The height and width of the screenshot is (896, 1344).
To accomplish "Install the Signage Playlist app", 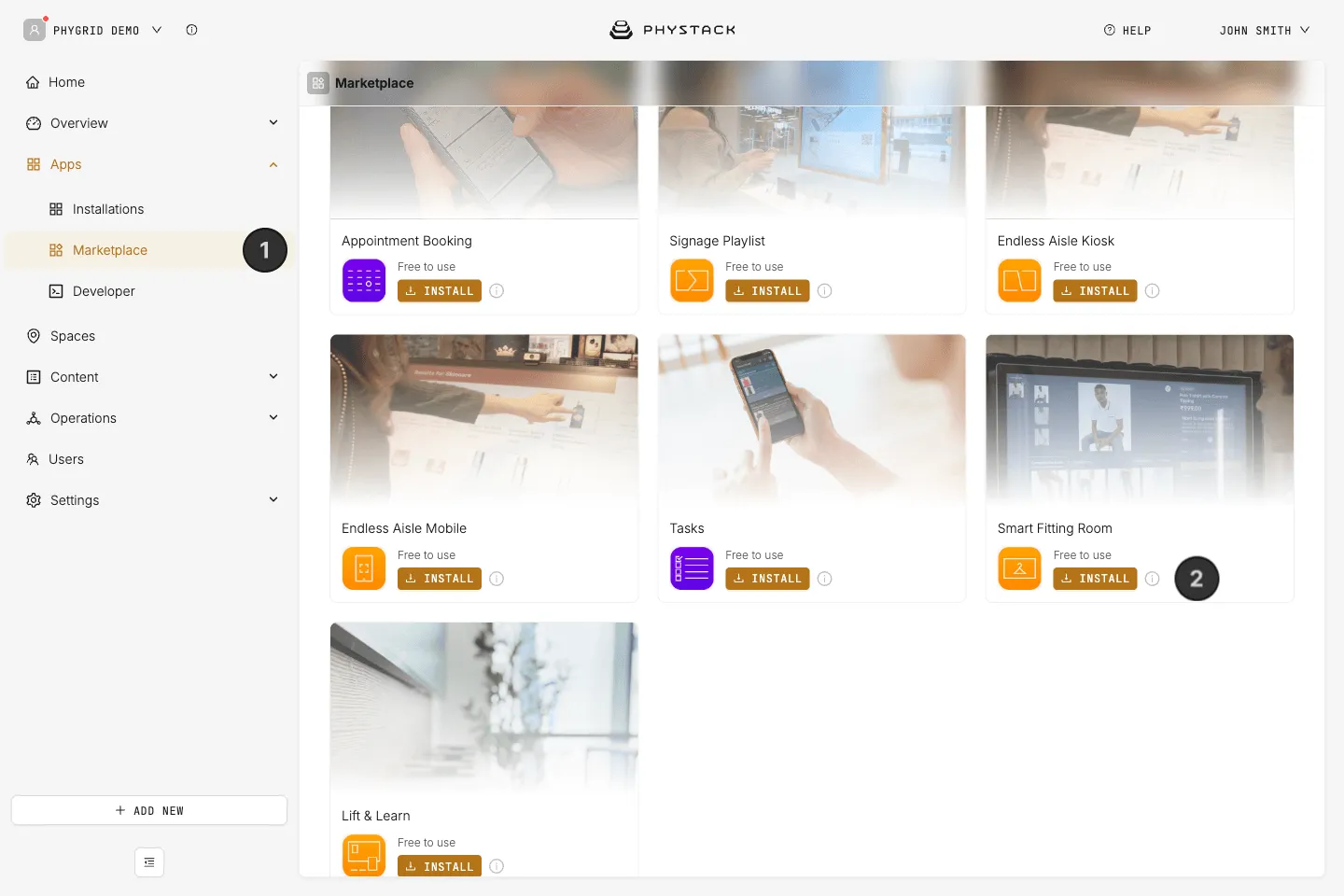I will pyautogui.click(x=767, y=291).
